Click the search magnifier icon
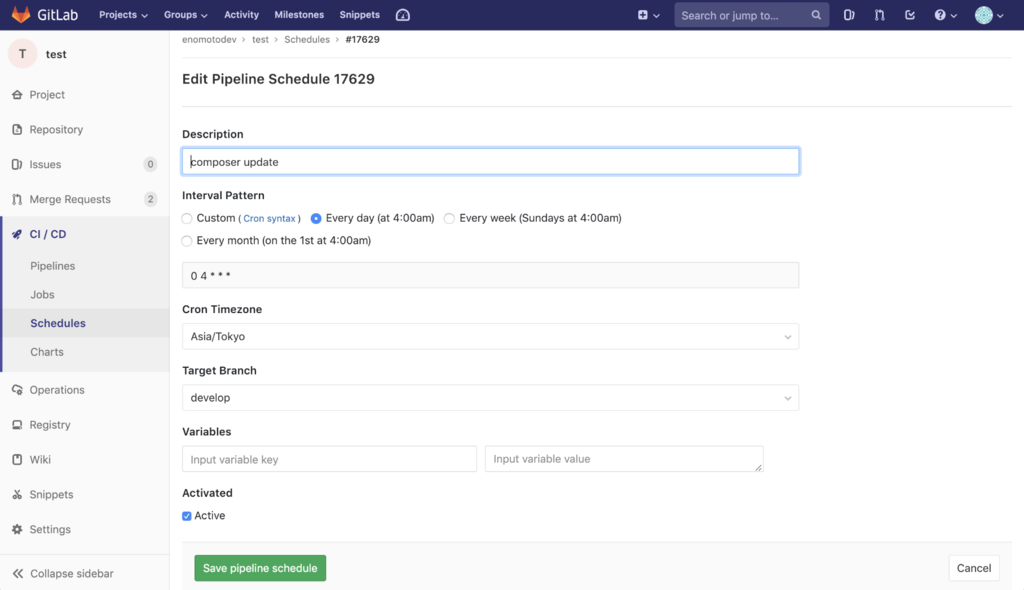The width and height of the screenshot is (1024, 590). coord(816,15)
